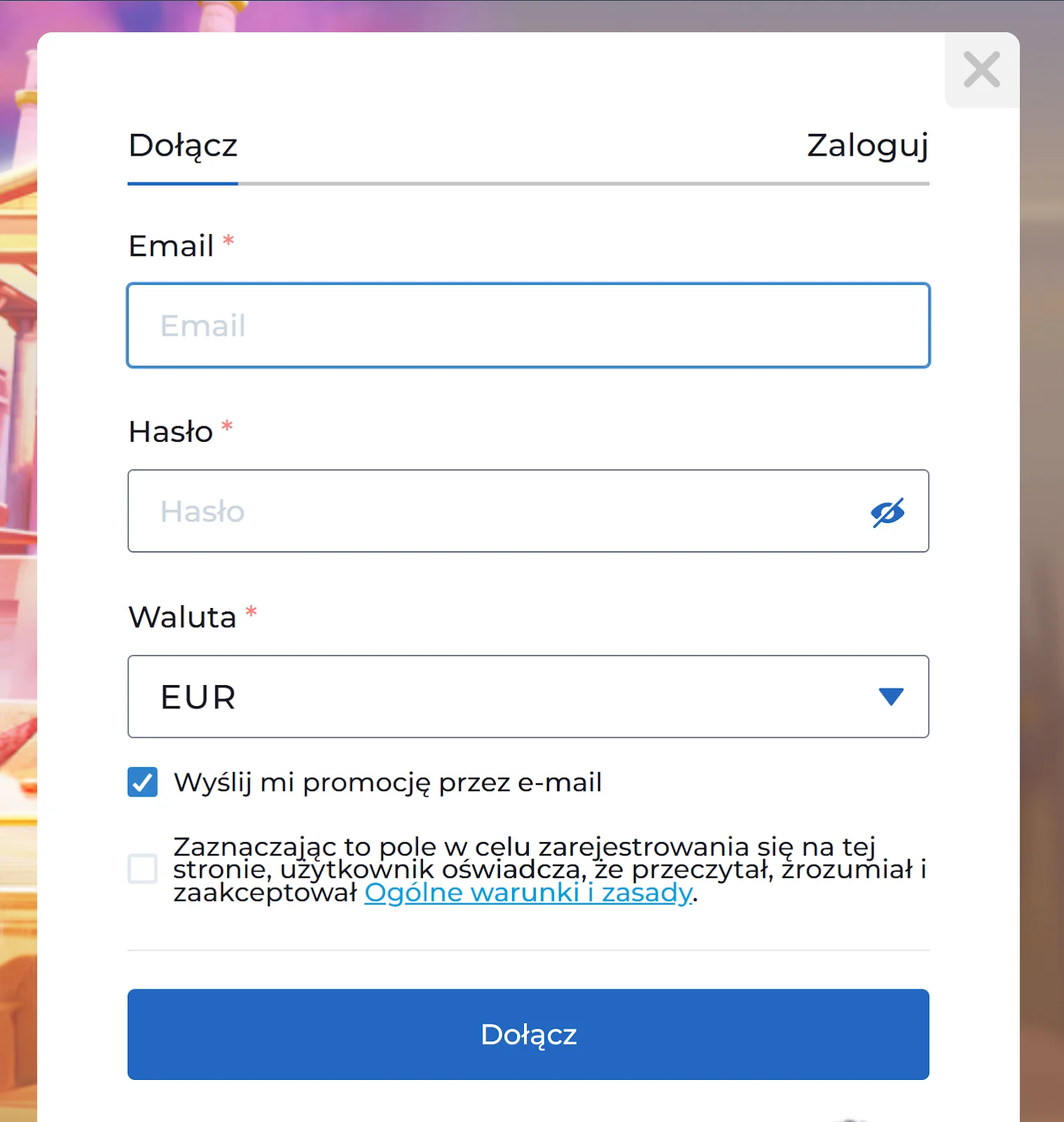The image size is (1064, 1122).
Task: Click the red asterisk beside Email label
Action: coord(228,241)
